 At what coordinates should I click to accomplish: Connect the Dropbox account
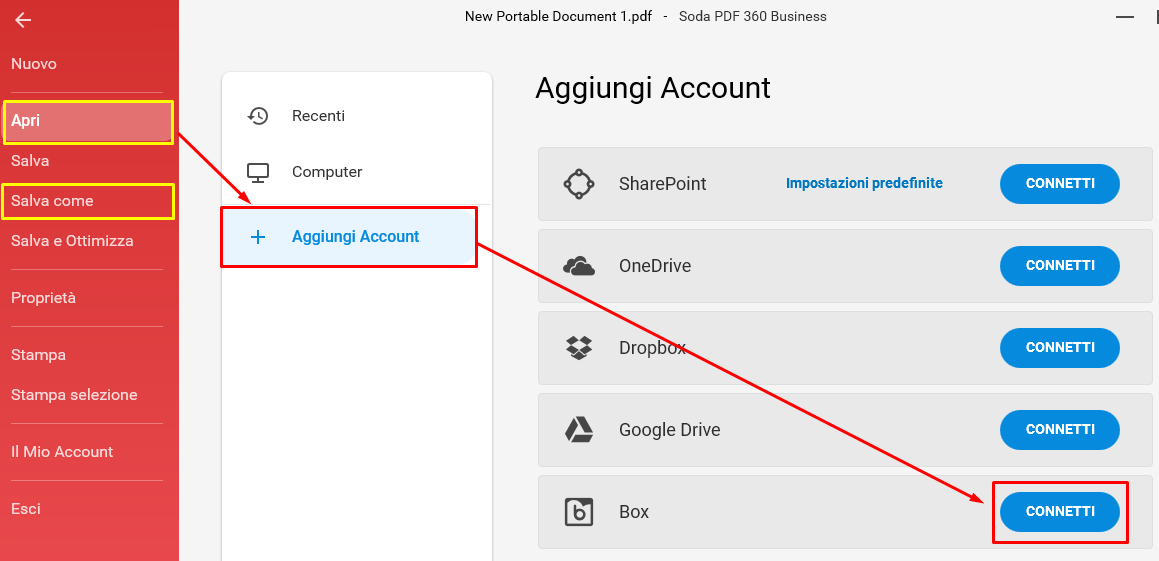[1060, 347]
